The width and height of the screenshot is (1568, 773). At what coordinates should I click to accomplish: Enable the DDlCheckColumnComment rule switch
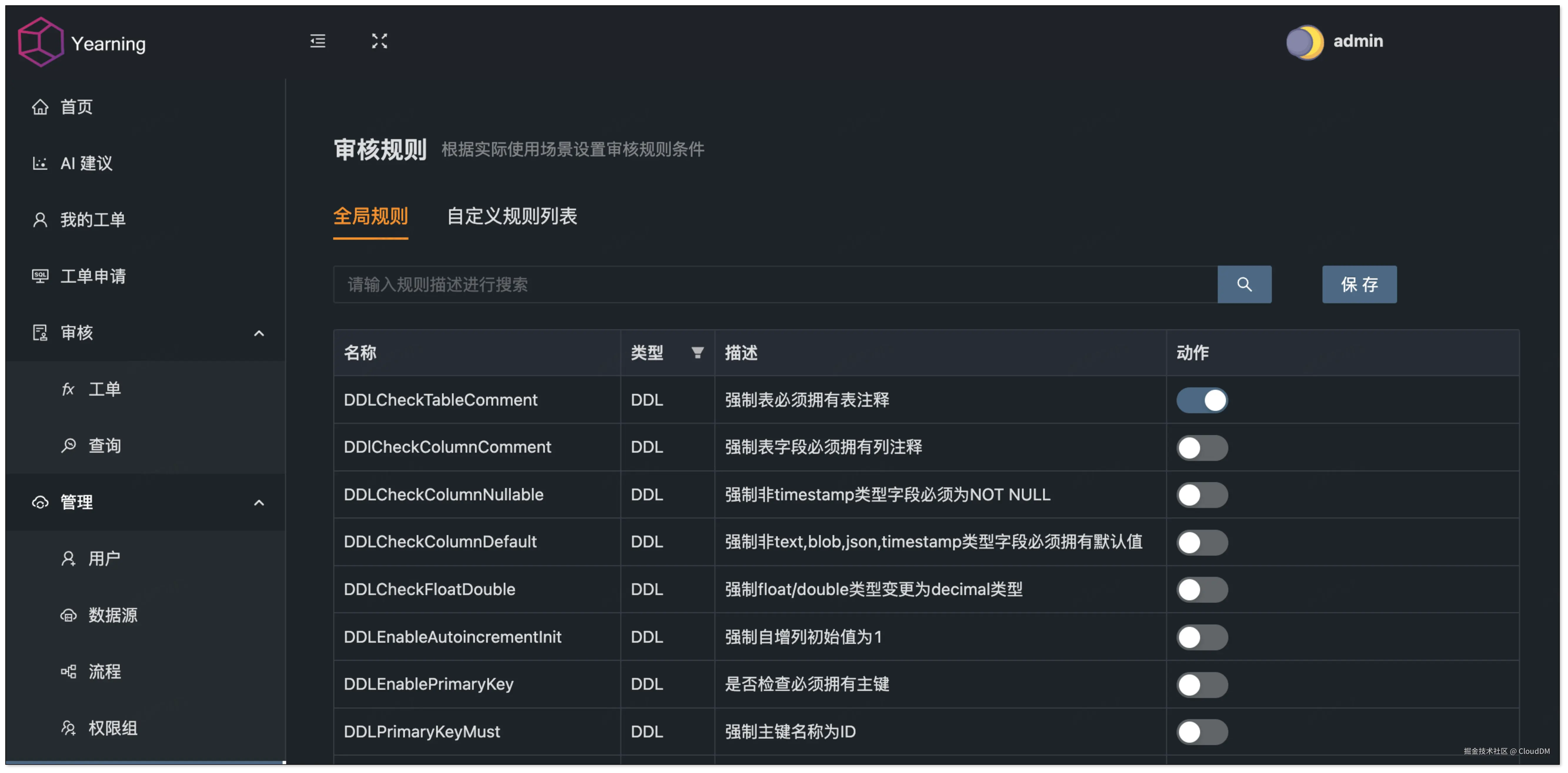tap(1202, 447)
